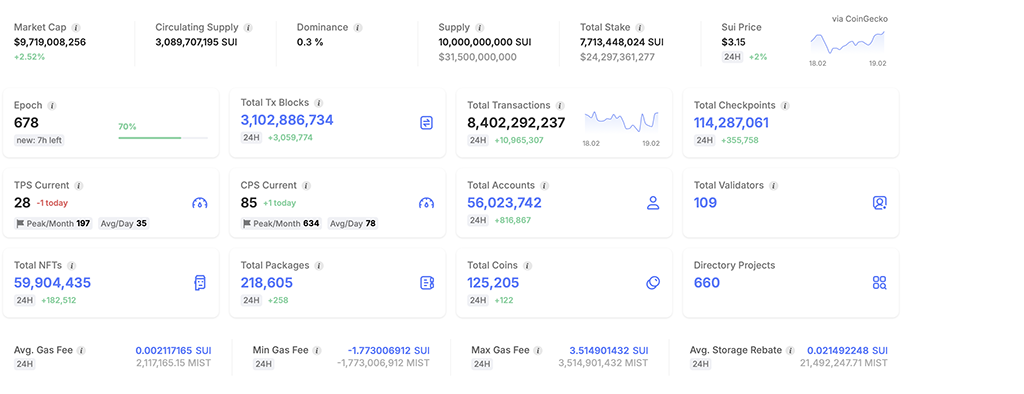Click Market Cap value $9,719,008,256

tap(50, 42)
